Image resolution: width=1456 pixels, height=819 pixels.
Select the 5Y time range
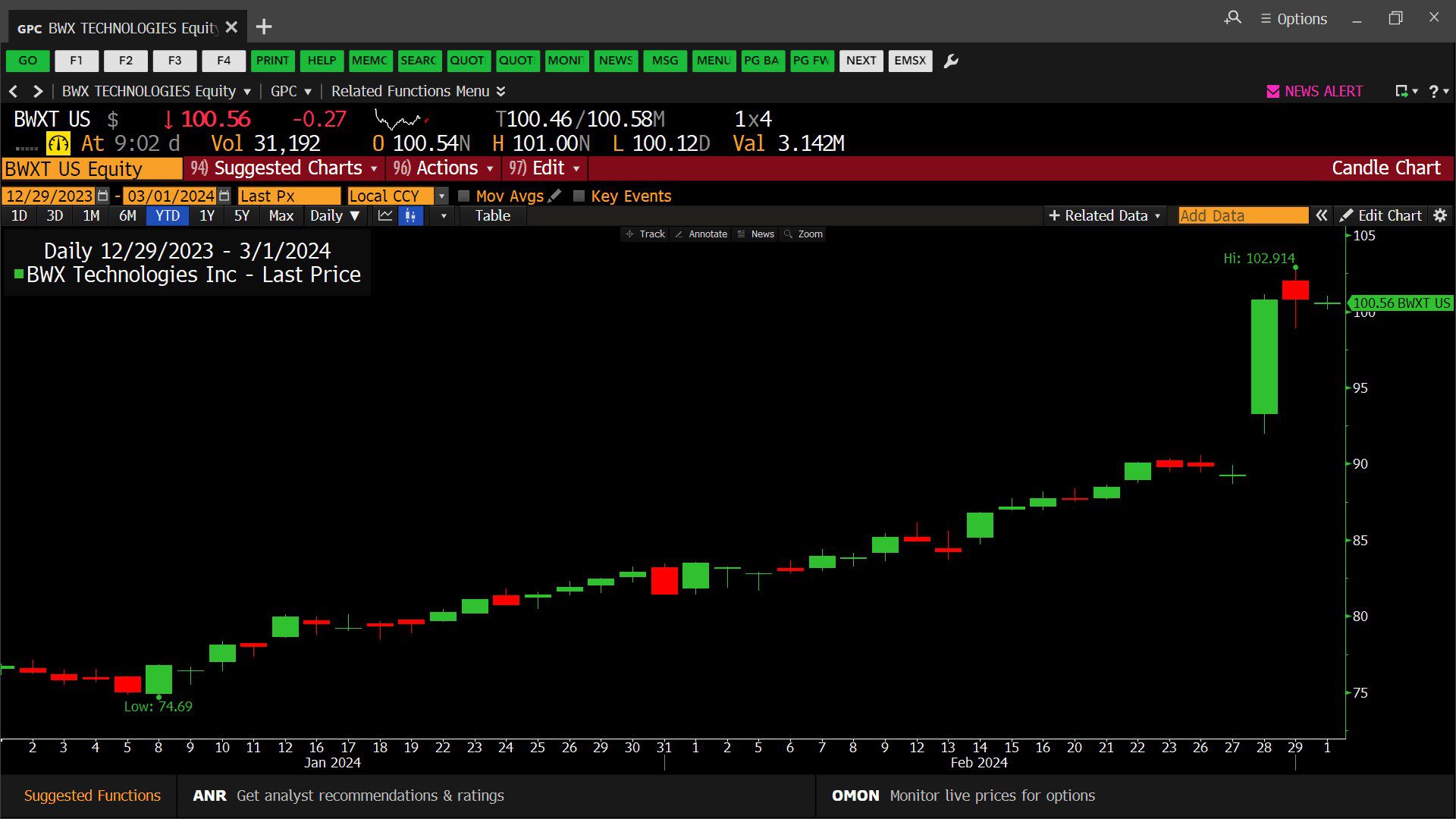(241, 216)
